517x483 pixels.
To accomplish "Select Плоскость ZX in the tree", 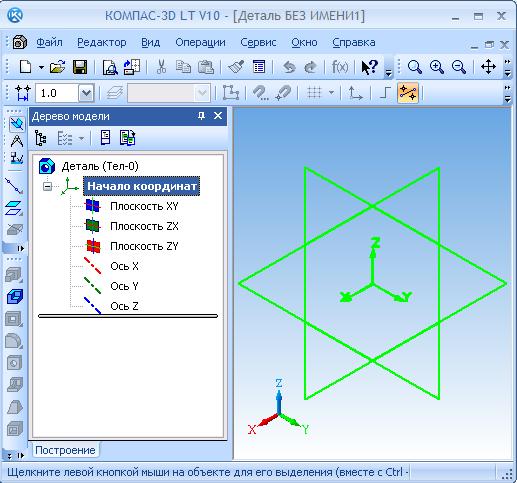I will [x=144, y=226].
